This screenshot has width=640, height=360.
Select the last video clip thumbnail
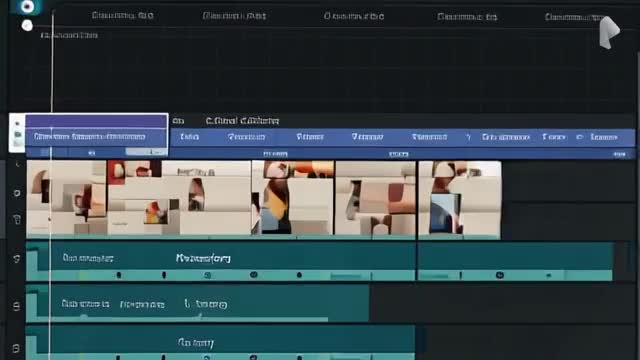(460, 198)
